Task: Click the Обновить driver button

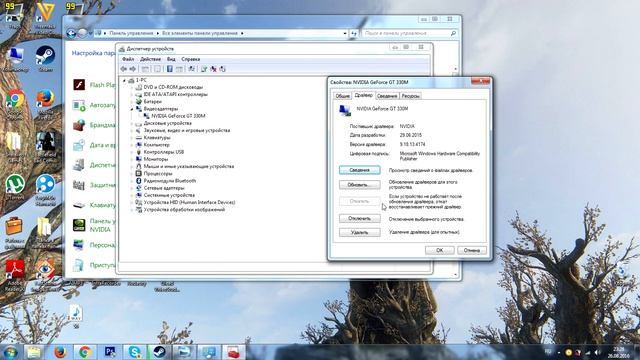Action: click(360, 185)
